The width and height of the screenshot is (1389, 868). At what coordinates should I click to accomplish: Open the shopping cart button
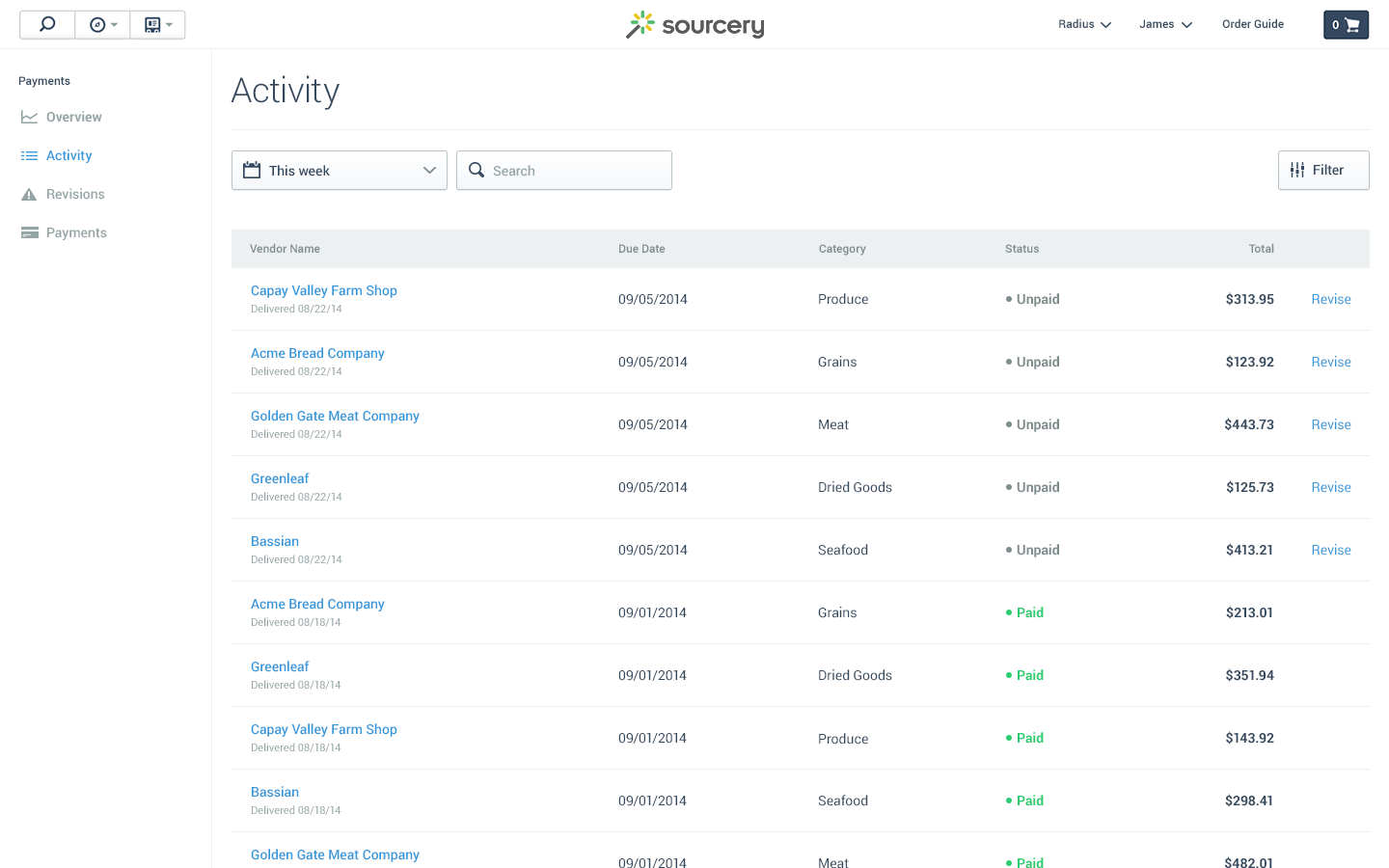tap(1346, 25)
